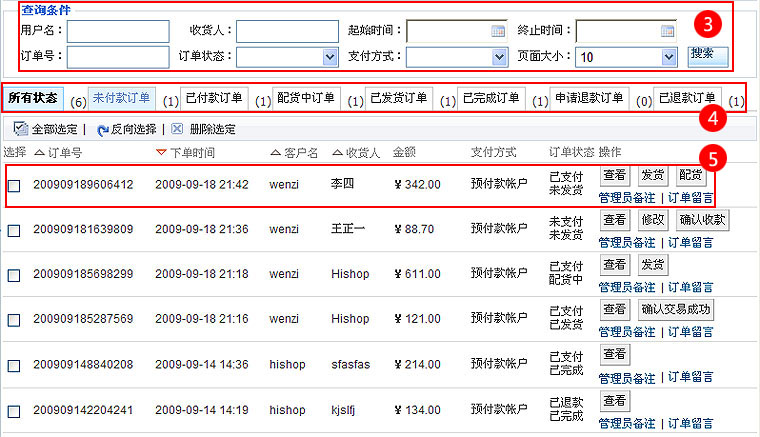Focus the 收货人 input field
The height and width of the screenshot is (437, 760).
tap(287, 31)
